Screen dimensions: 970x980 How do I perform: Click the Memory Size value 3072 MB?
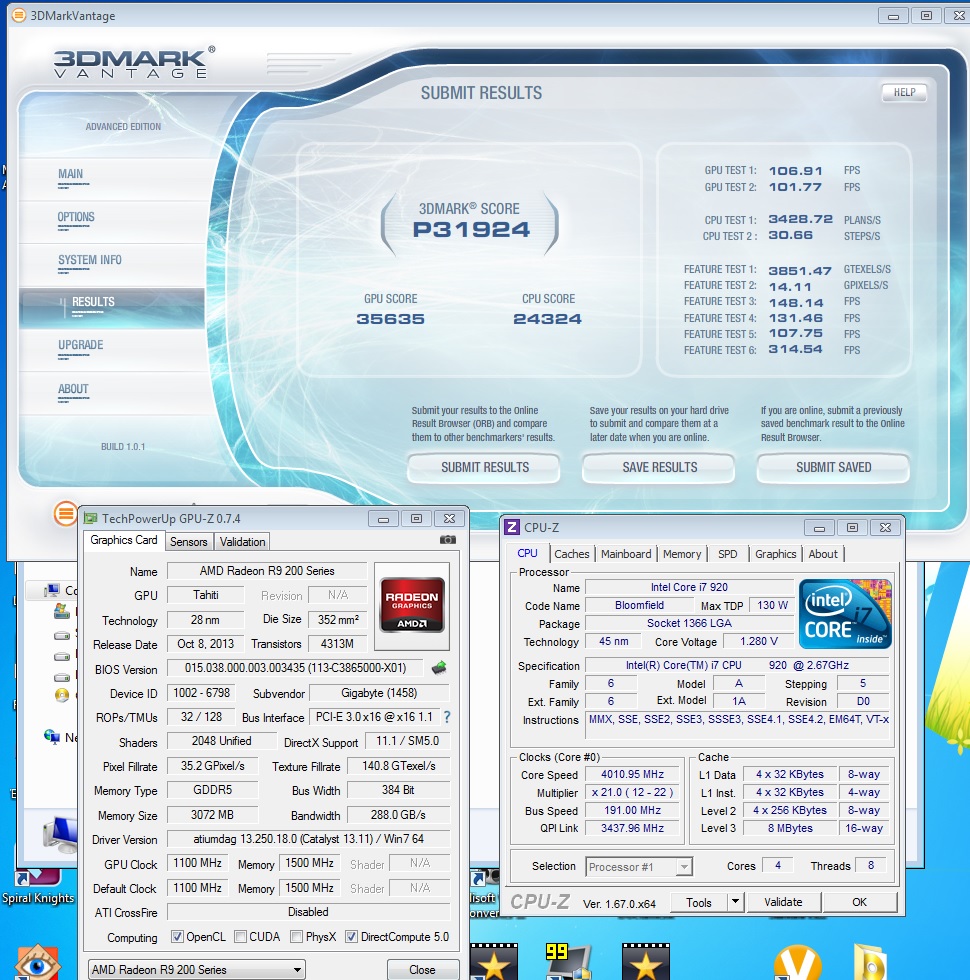pos(212,814)
